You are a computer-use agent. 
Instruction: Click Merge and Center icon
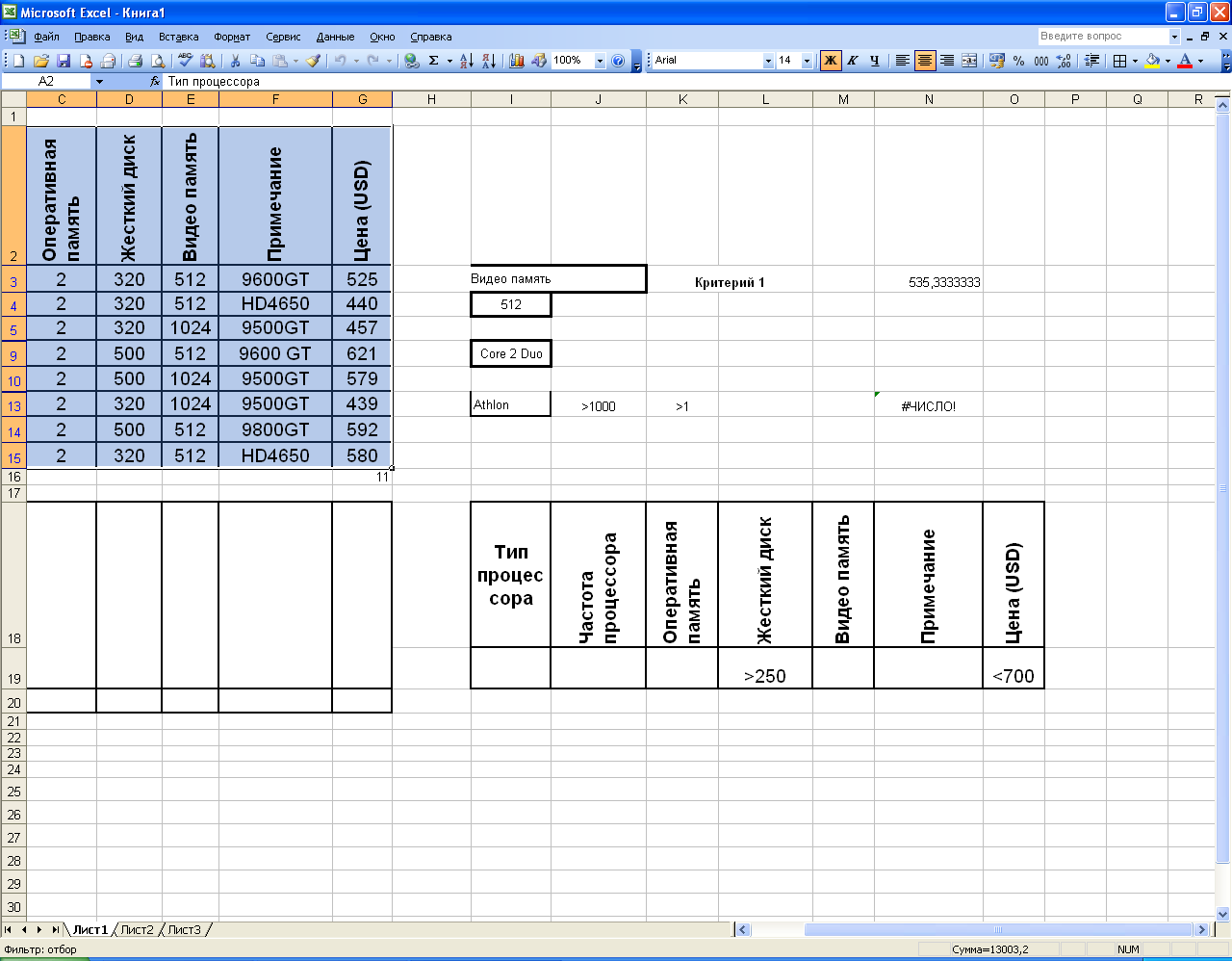click(x=969, y=61)
